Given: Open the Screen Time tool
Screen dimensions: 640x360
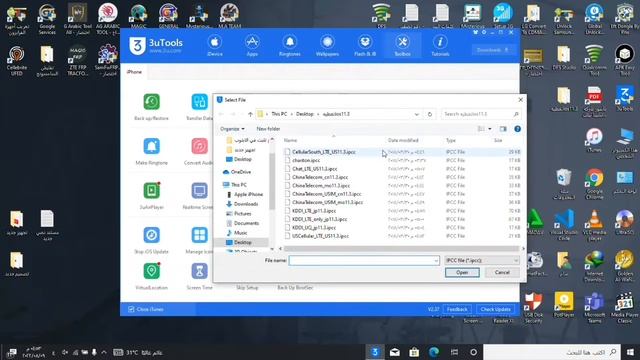Looking at the screenshot, I should (x=199, y=276).
